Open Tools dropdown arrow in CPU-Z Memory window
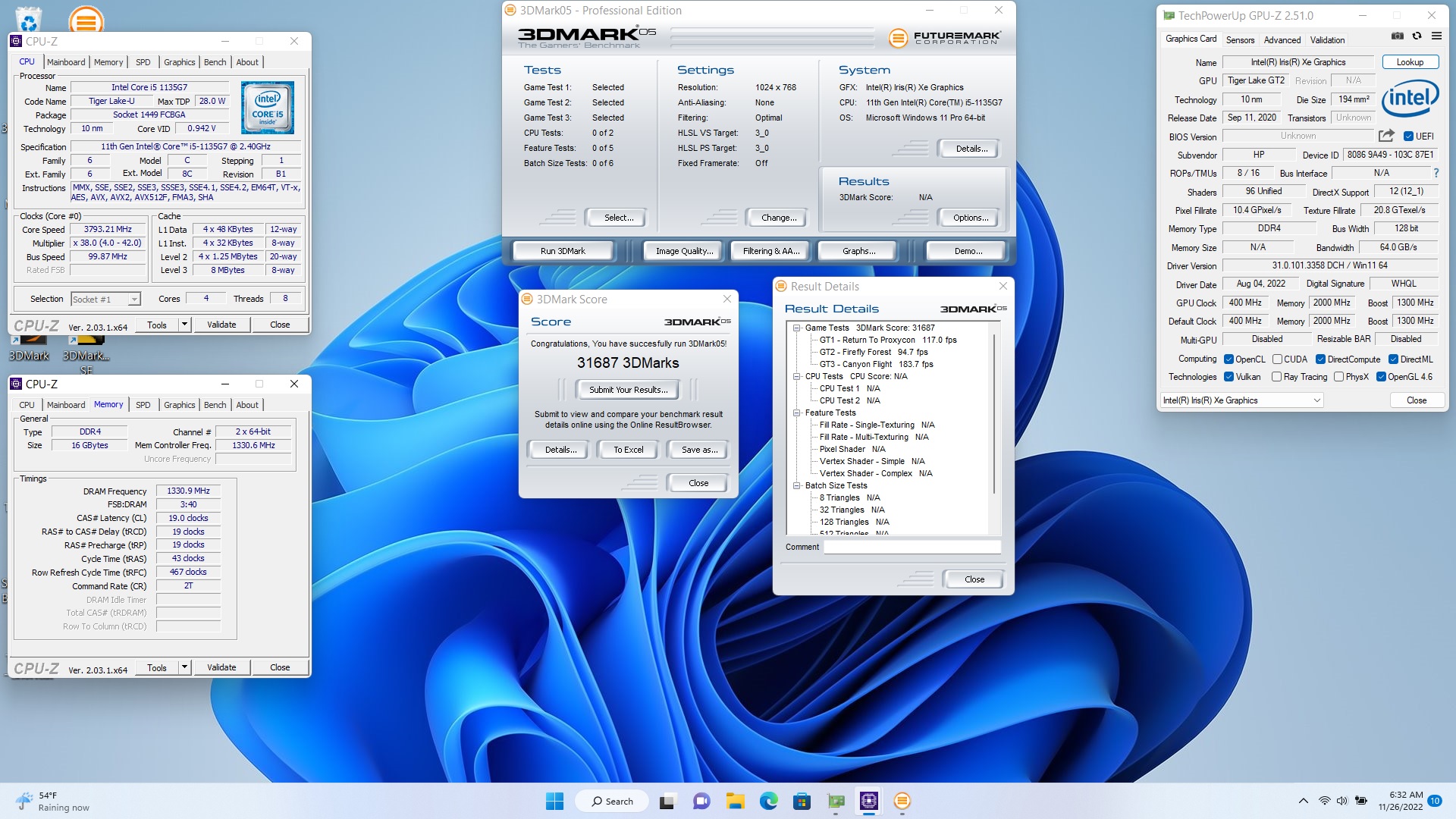1456x819 pixels. pos(184,667)
